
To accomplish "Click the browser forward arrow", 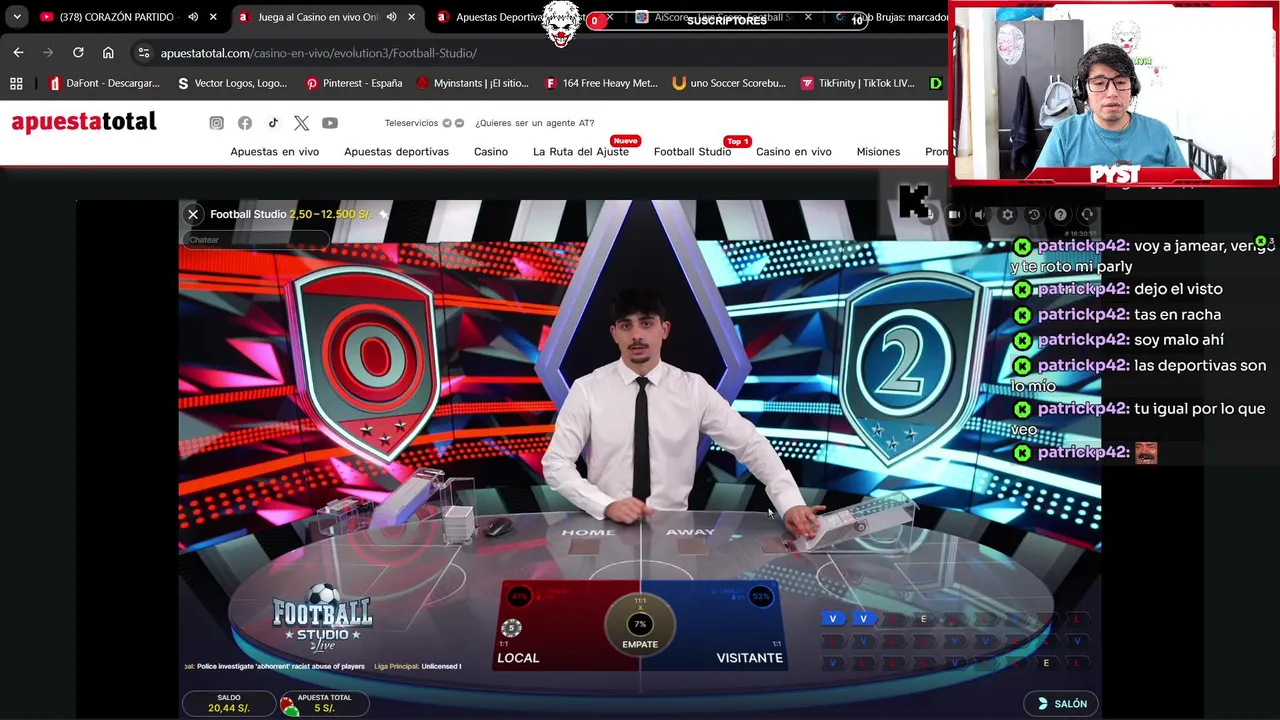I will [48, 53].
